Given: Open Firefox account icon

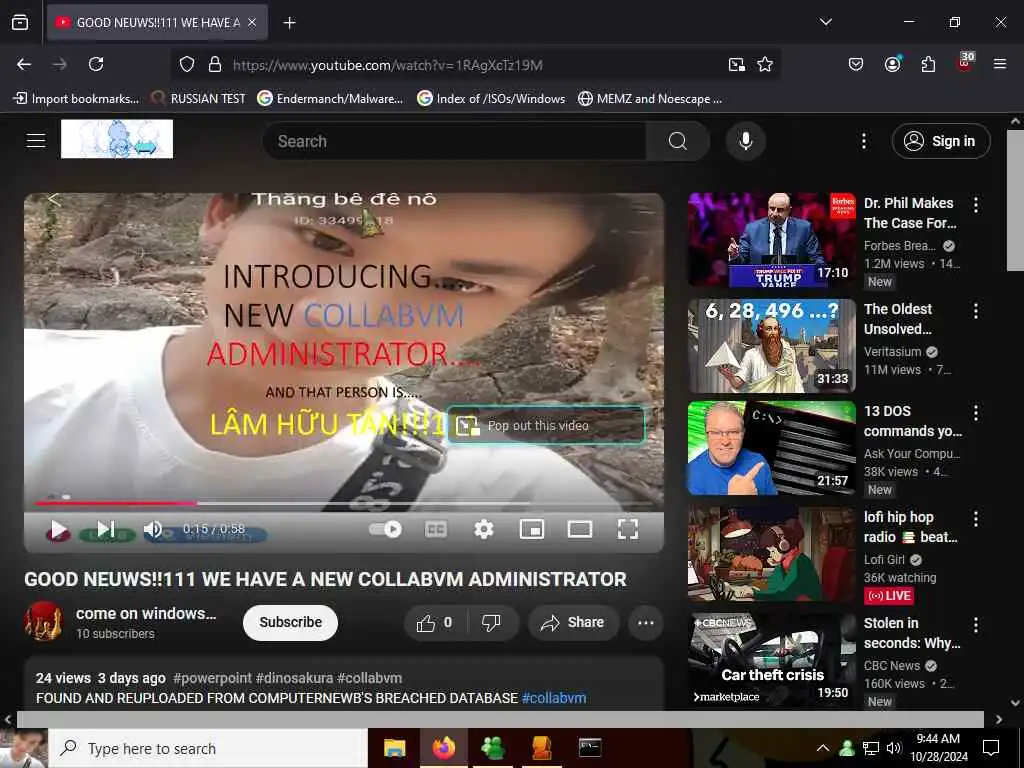Looking at the screenshot, I should pyautogui.click(x=892, y=64).
